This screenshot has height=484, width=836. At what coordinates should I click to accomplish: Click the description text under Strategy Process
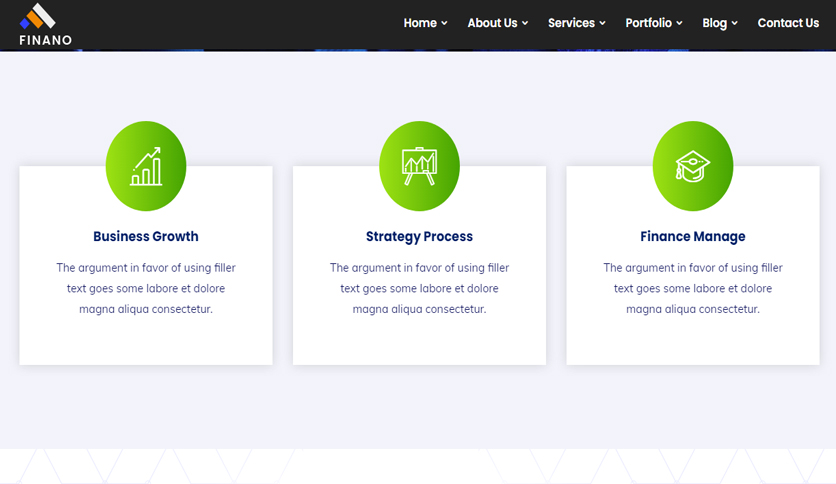pyautogui.click(x=419, y=288)
